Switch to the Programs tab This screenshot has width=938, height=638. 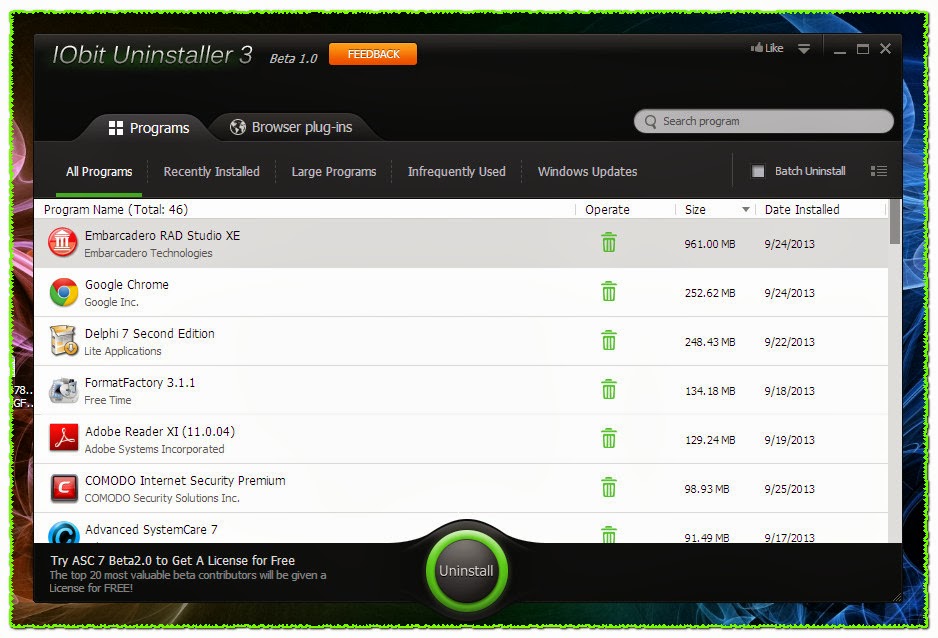click(x=149, y=128)
